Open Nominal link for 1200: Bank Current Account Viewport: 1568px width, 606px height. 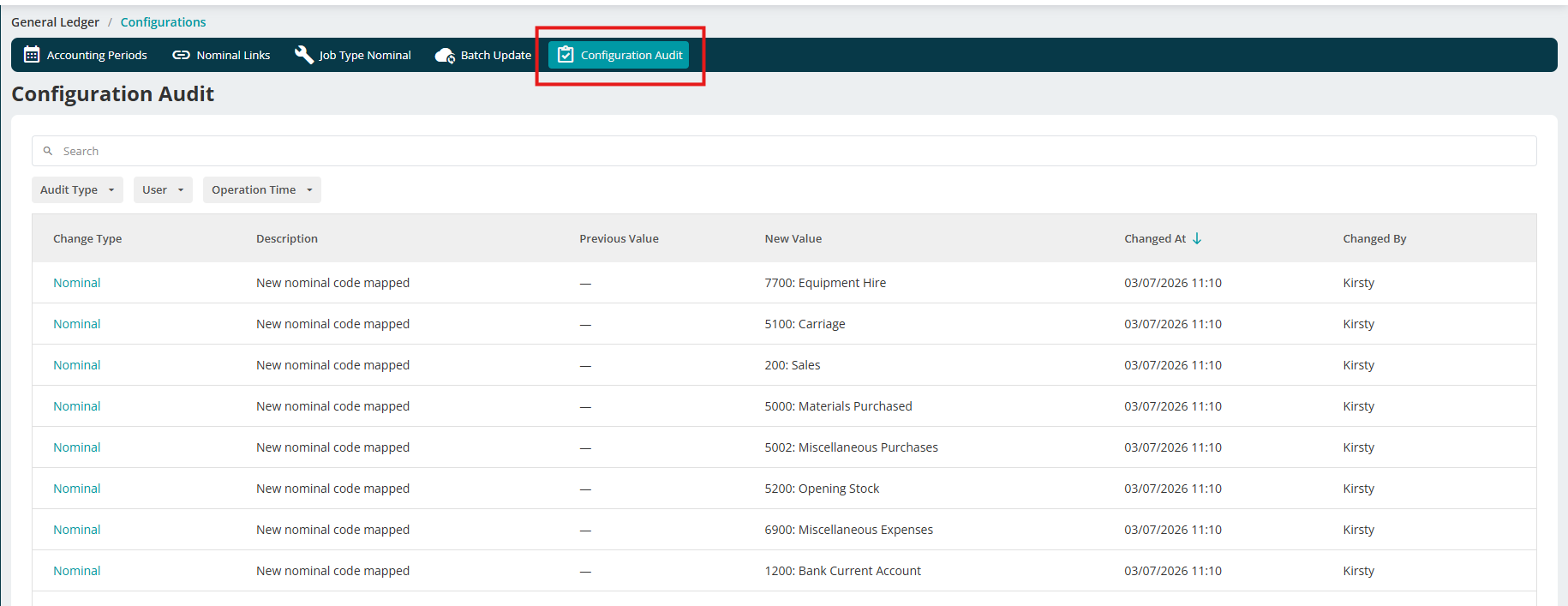click(77, 571)
